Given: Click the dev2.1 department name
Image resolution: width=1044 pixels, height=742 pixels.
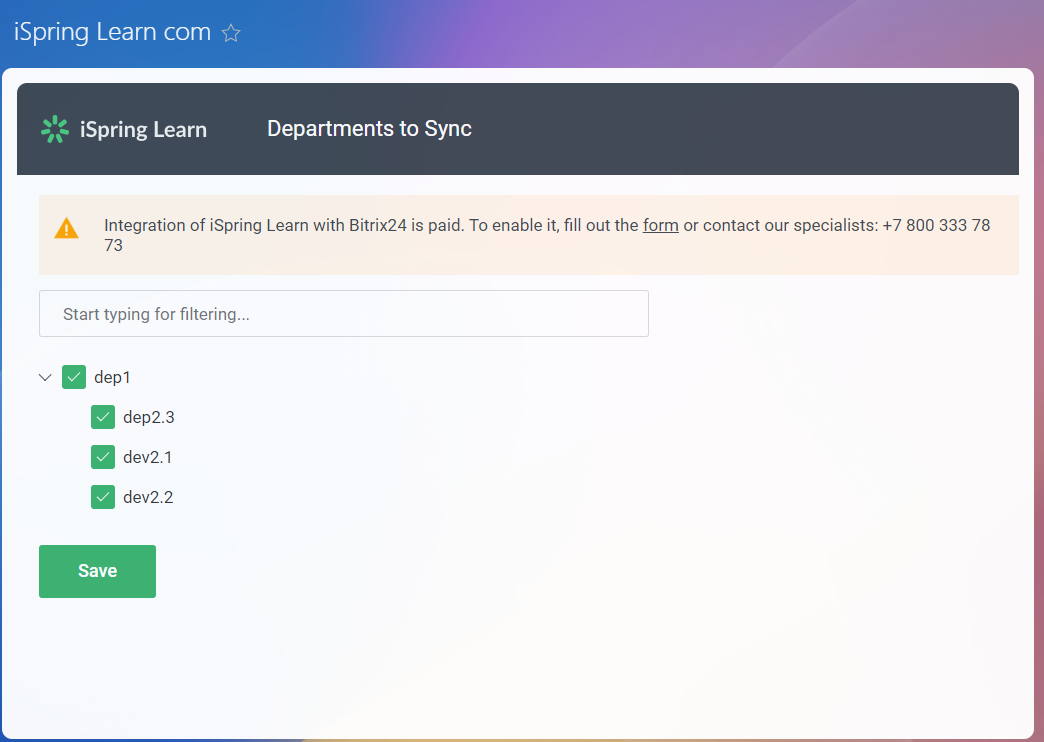Looking at the screenshot, I should pos(148,457).
